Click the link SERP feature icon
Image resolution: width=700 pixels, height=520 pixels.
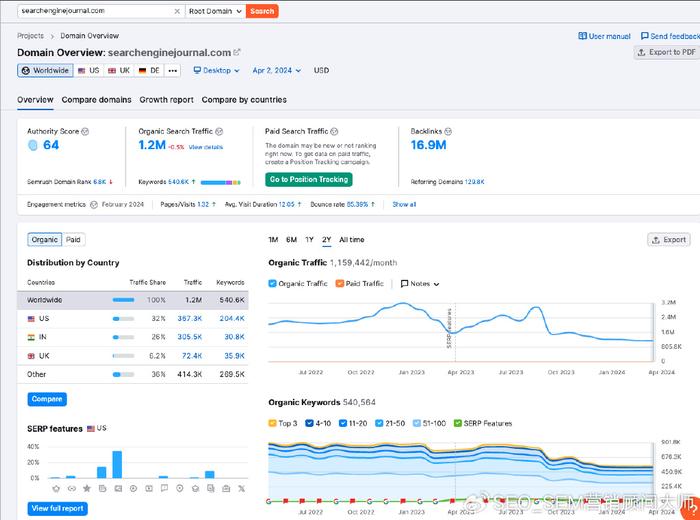pos(71,488)
